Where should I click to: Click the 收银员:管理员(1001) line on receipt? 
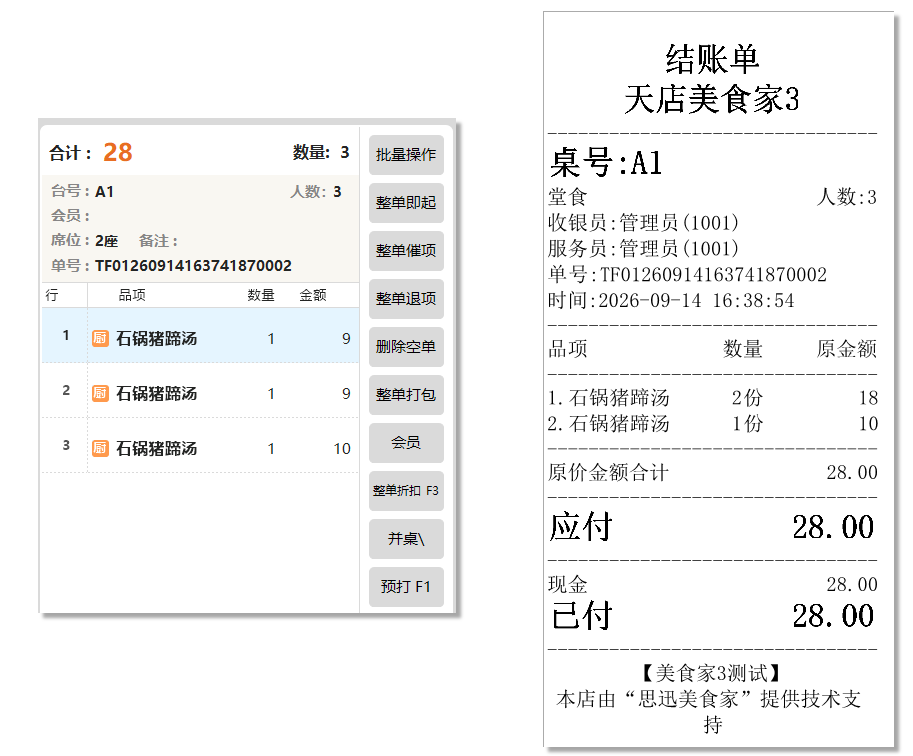(x=643, y=222)
